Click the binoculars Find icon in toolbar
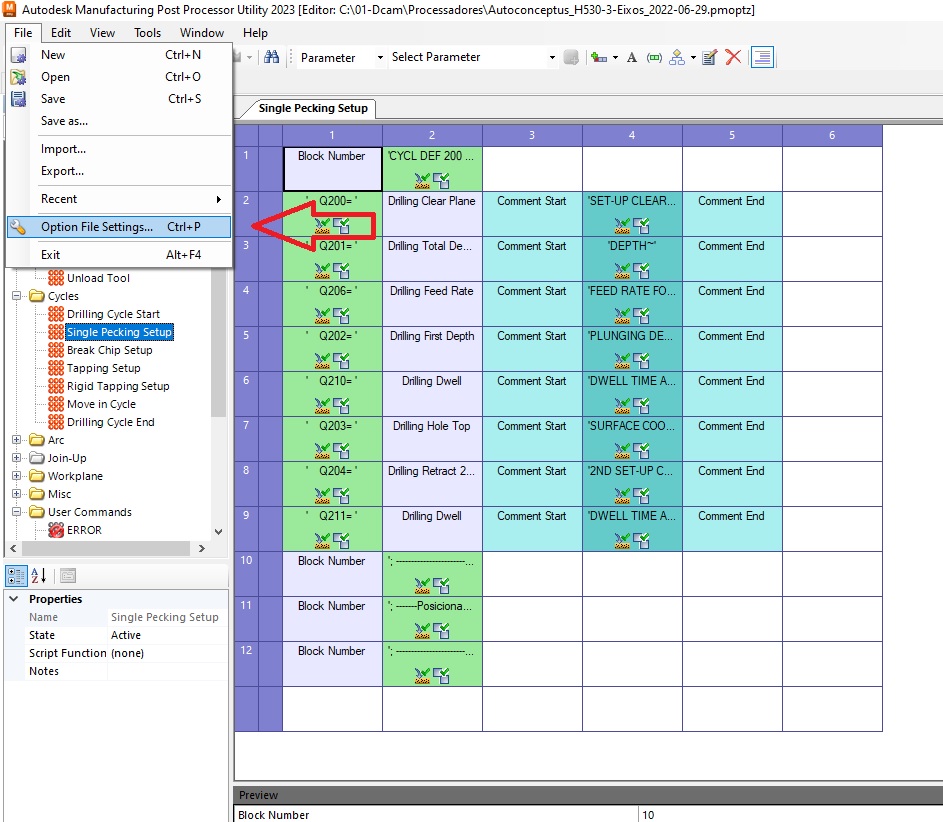The image size is (943, 822). (x=271, y=57)
